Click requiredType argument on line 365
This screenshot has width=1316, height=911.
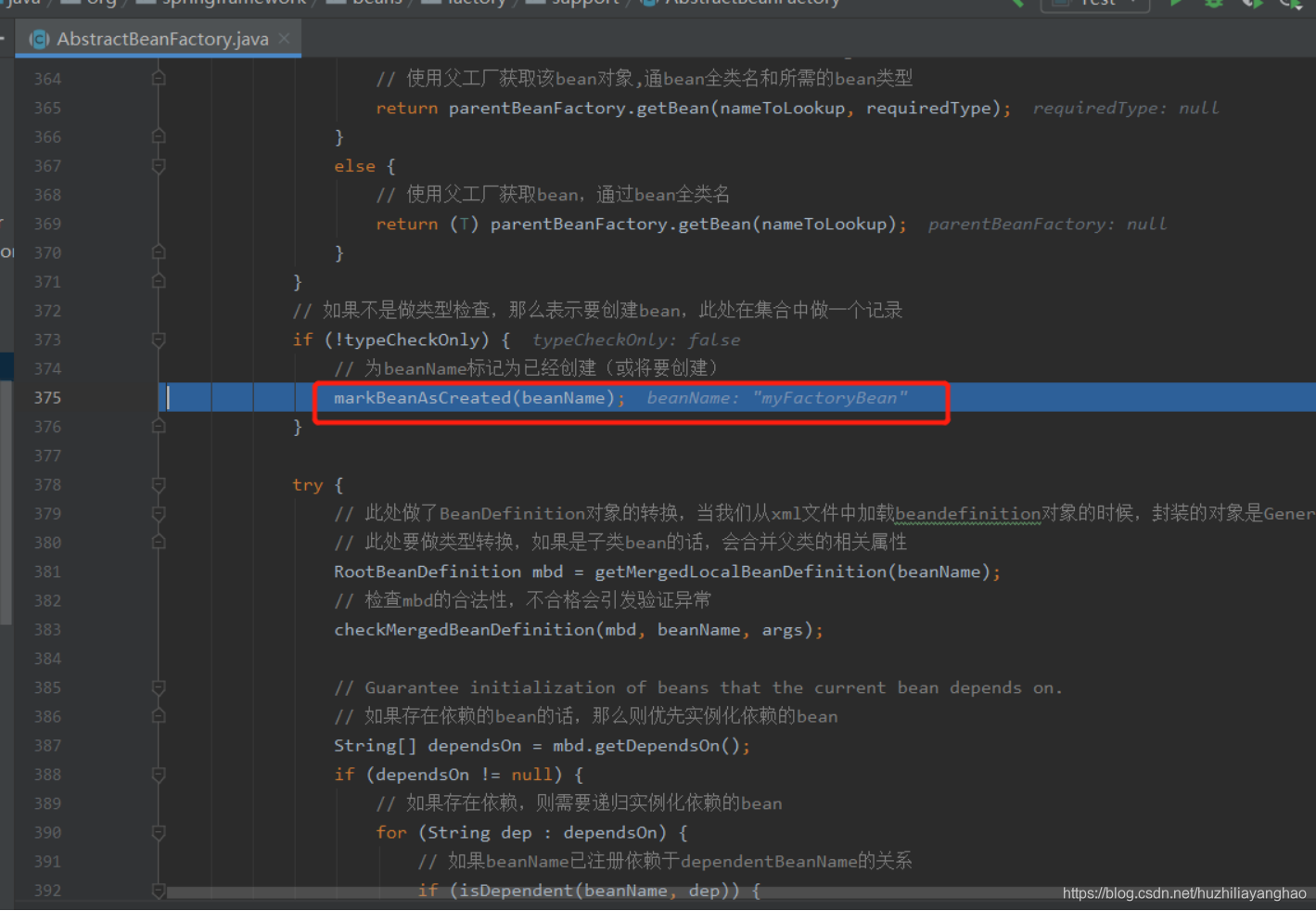[x=928, y=108]
